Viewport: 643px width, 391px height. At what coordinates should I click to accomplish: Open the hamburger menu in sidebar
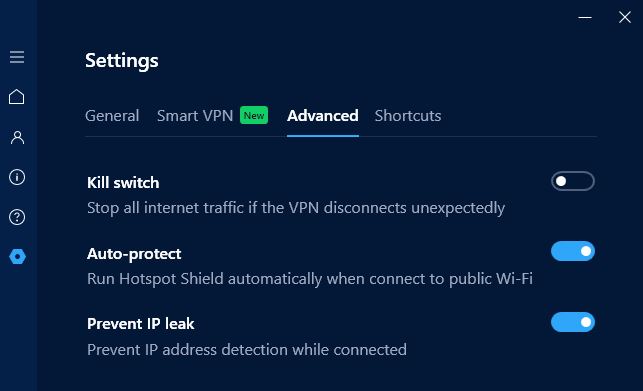click(x=17, y=57)
